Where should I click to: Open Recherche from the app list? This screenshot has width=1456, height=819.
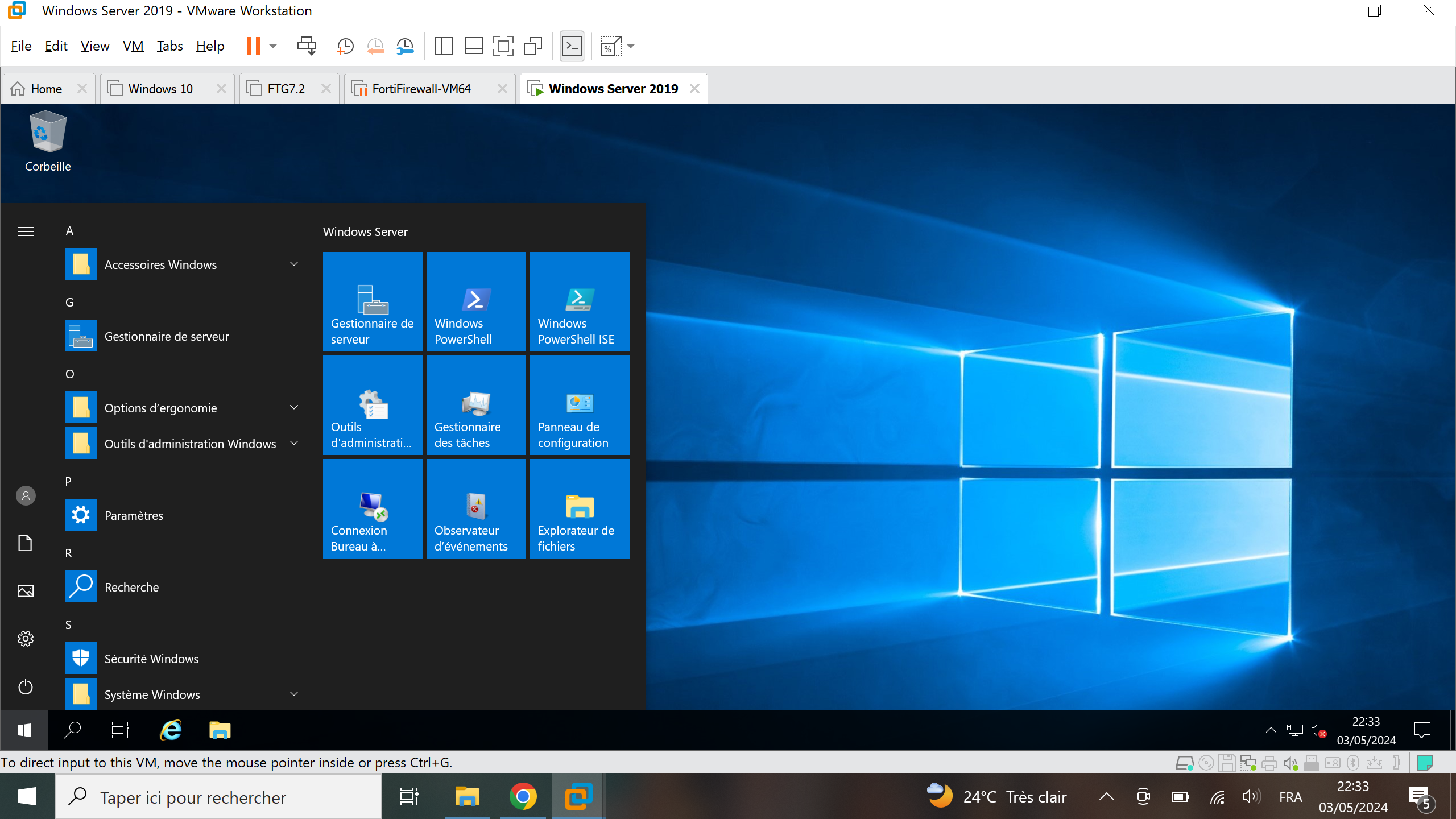pos(183,587)
